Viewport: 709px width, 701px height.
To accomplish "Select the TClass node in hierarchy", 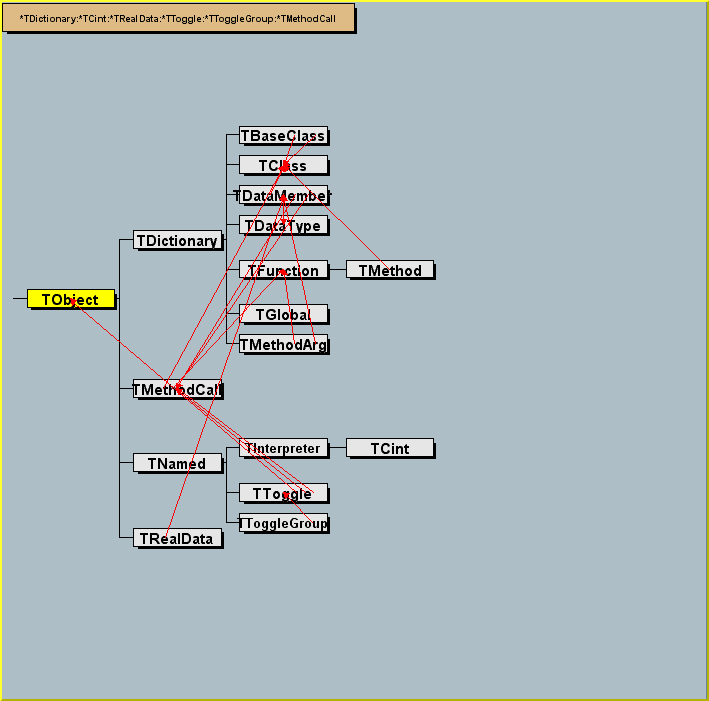I will point(283,166).
